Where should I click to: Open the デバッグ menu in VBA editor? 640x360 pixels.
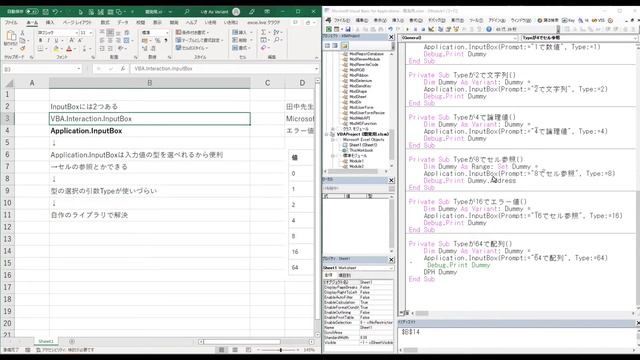pos(436,20)
